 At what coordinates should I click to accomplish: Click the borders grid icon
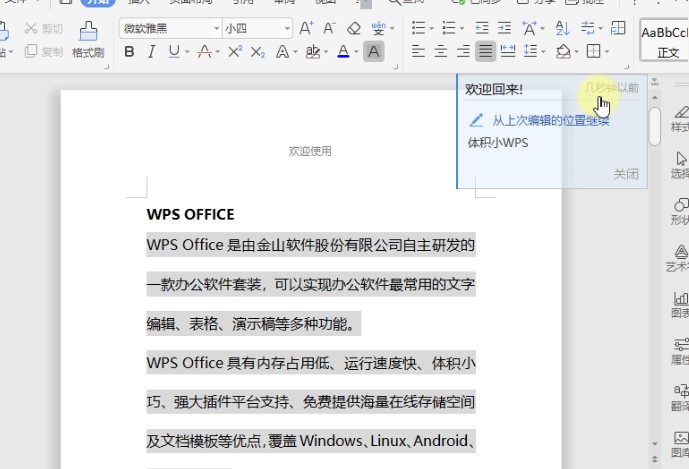[x=593, y=51]
